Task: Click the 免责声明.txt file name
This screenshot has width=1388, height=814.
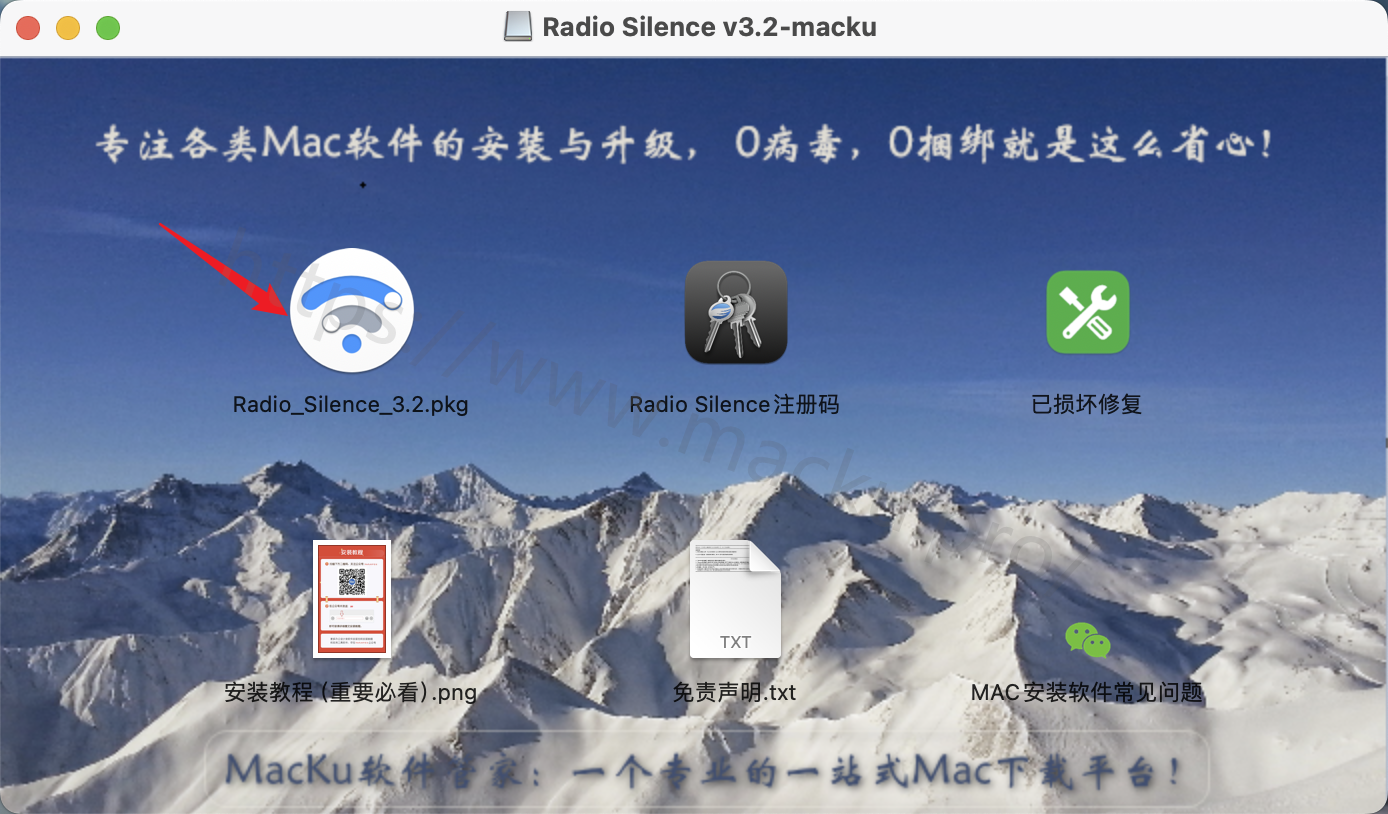Action: (x=735, y=692)
